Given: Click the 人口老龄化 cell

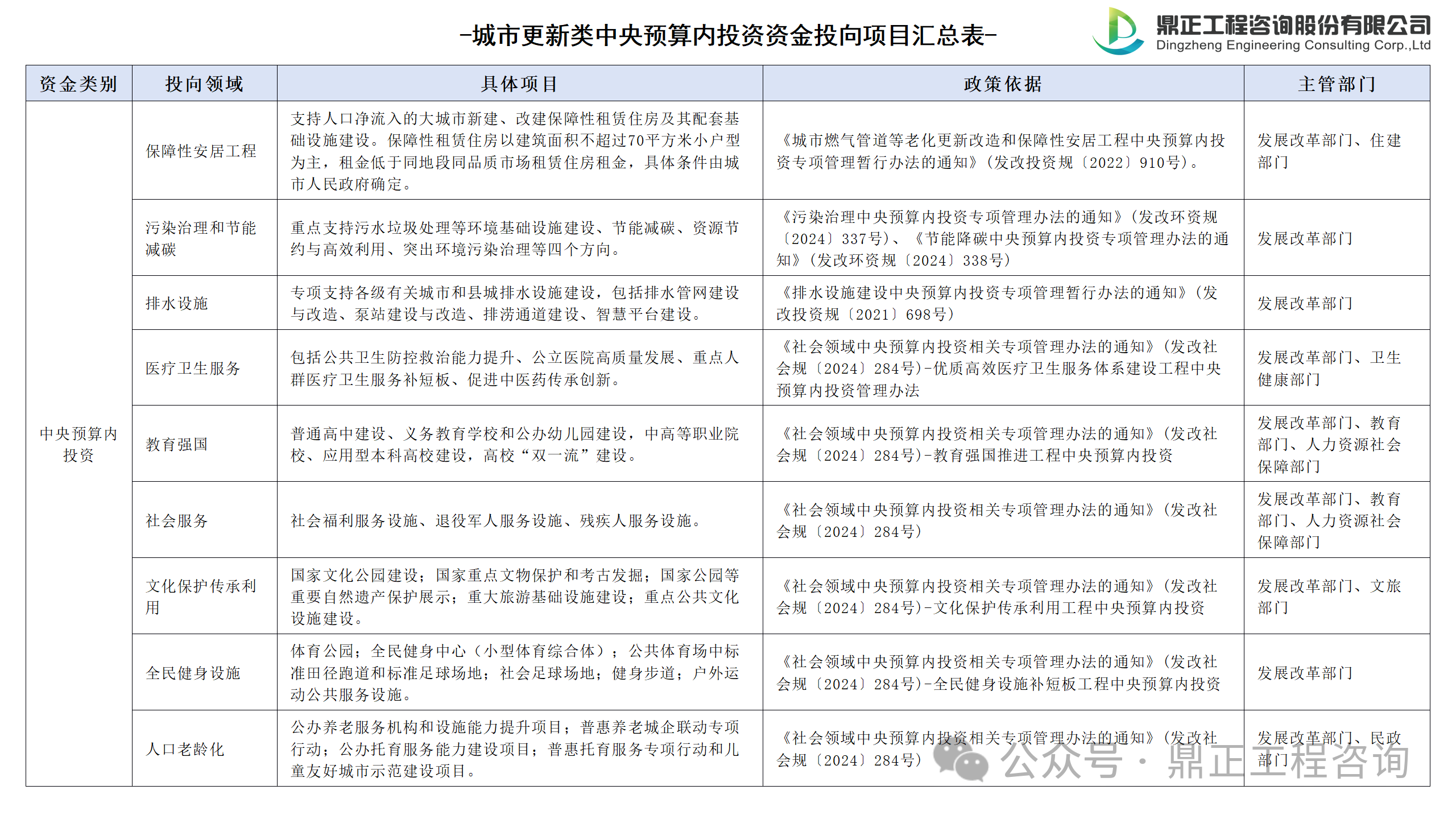Looking at the screenshot, I should pyautogui.click(x=185, y=749).
